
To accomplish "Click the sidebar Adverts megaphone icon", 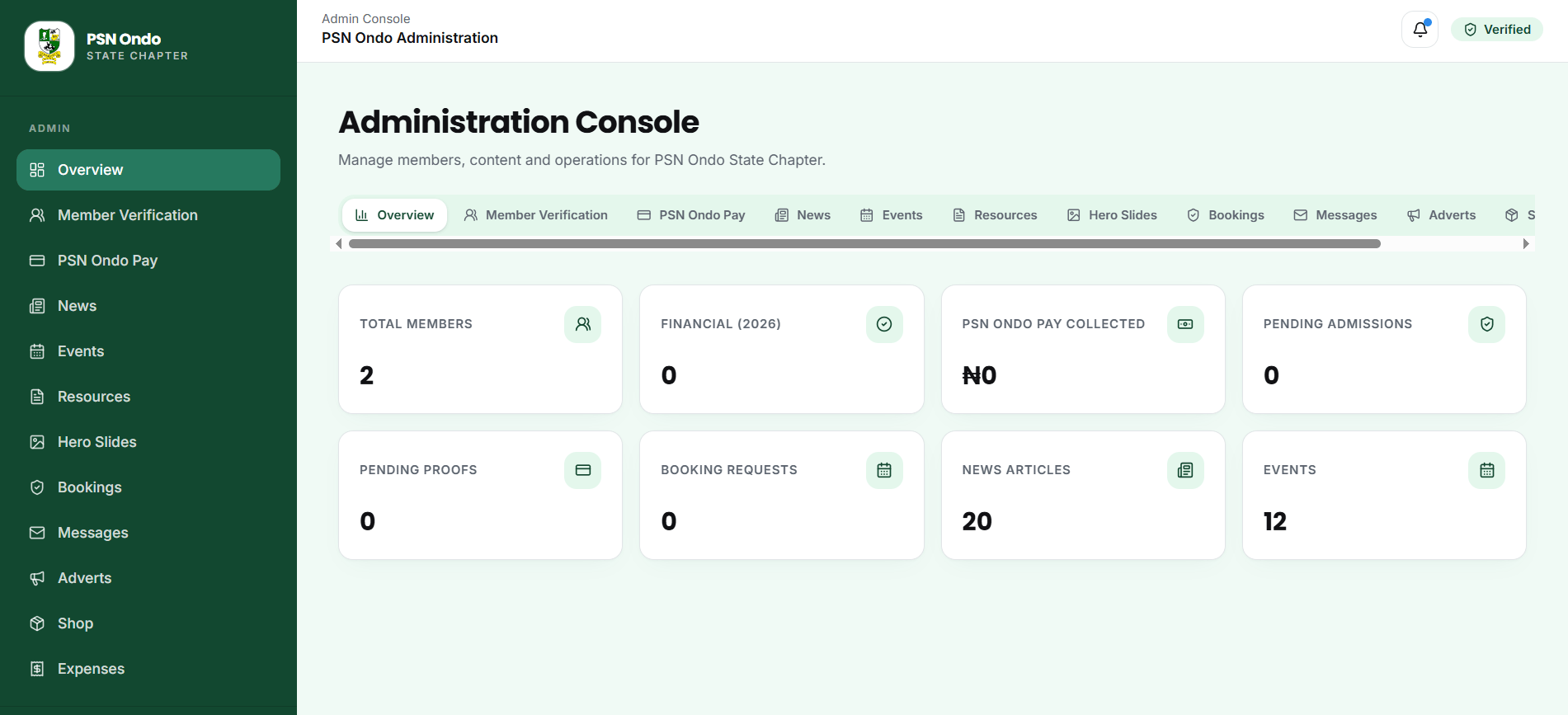I will (x=37, y=578).
